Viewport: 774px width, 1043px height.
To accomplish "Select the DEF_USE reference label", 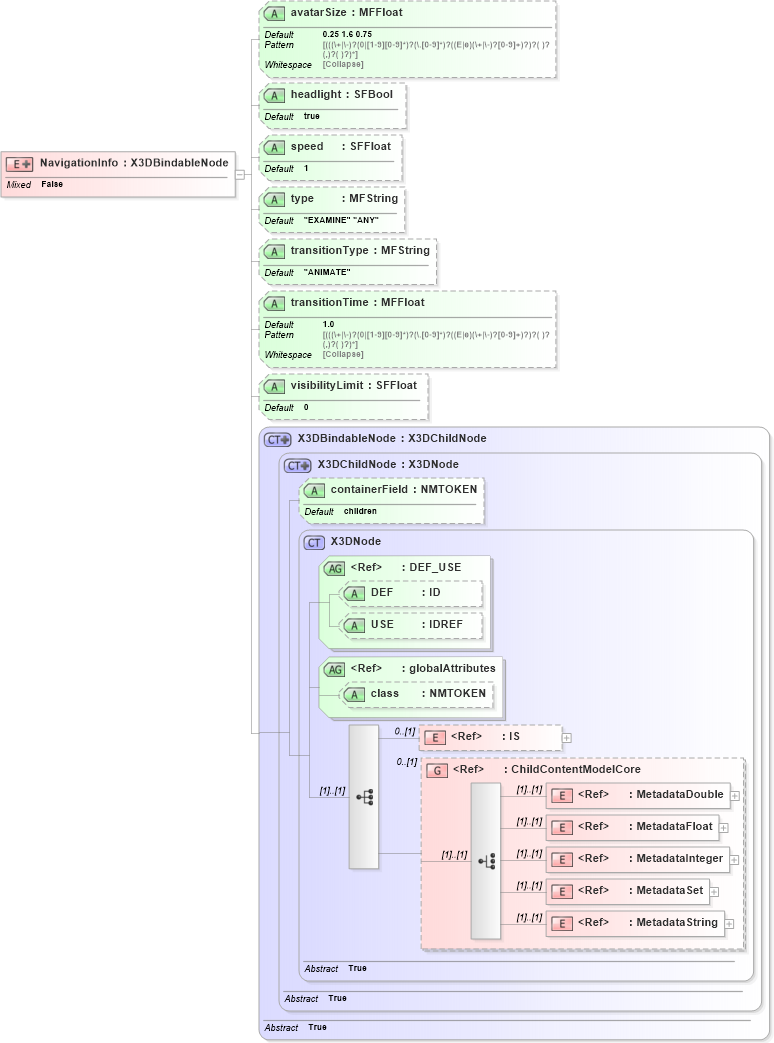I will click(x=406, y=567).
